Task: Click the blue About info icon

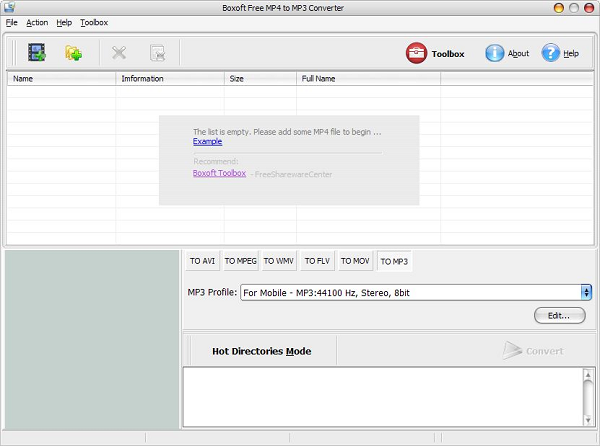Action: click(x=494, y=53)
